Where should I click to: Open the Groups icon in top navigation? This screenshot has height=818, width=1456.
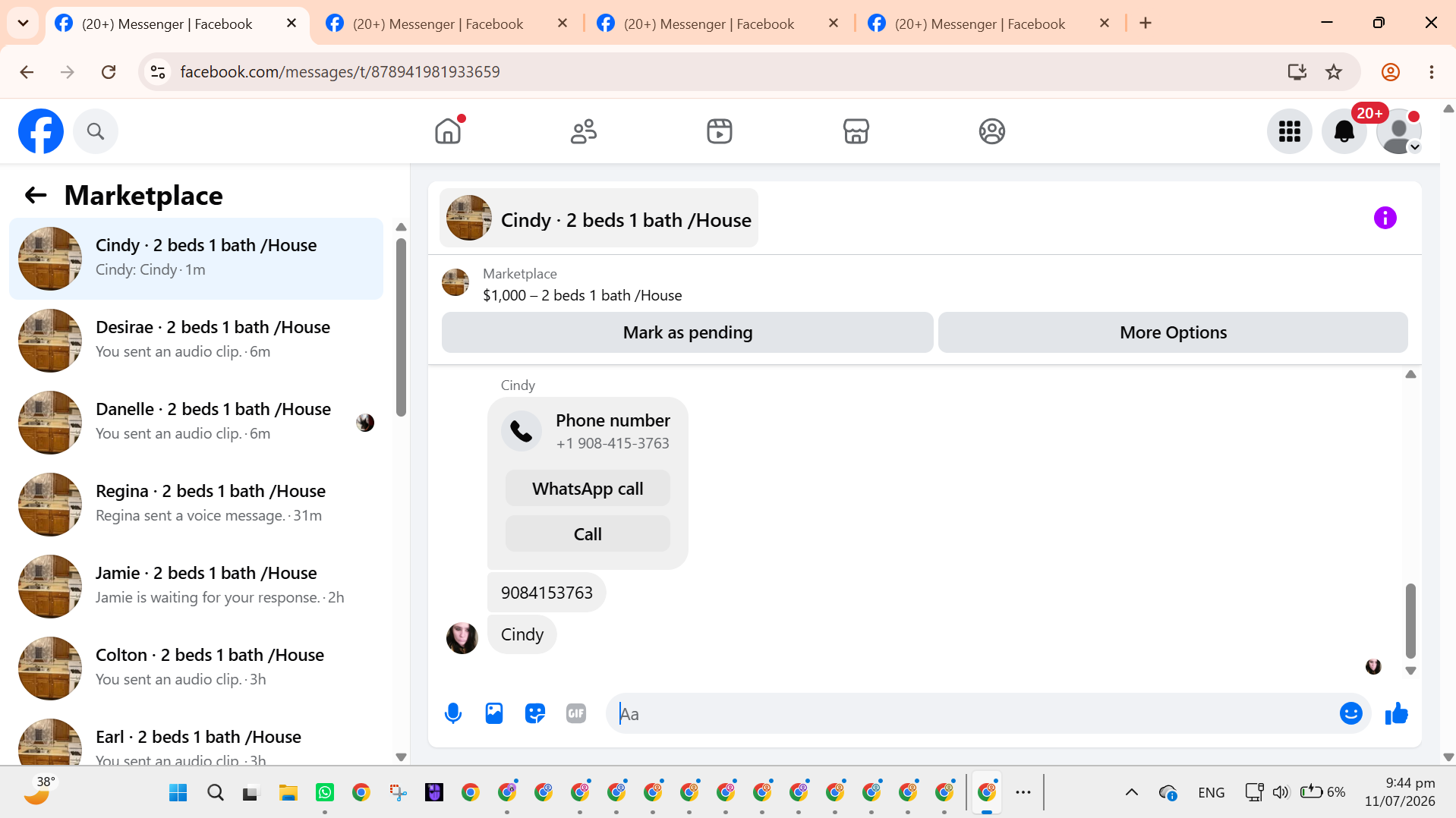(x=991, y=131)
